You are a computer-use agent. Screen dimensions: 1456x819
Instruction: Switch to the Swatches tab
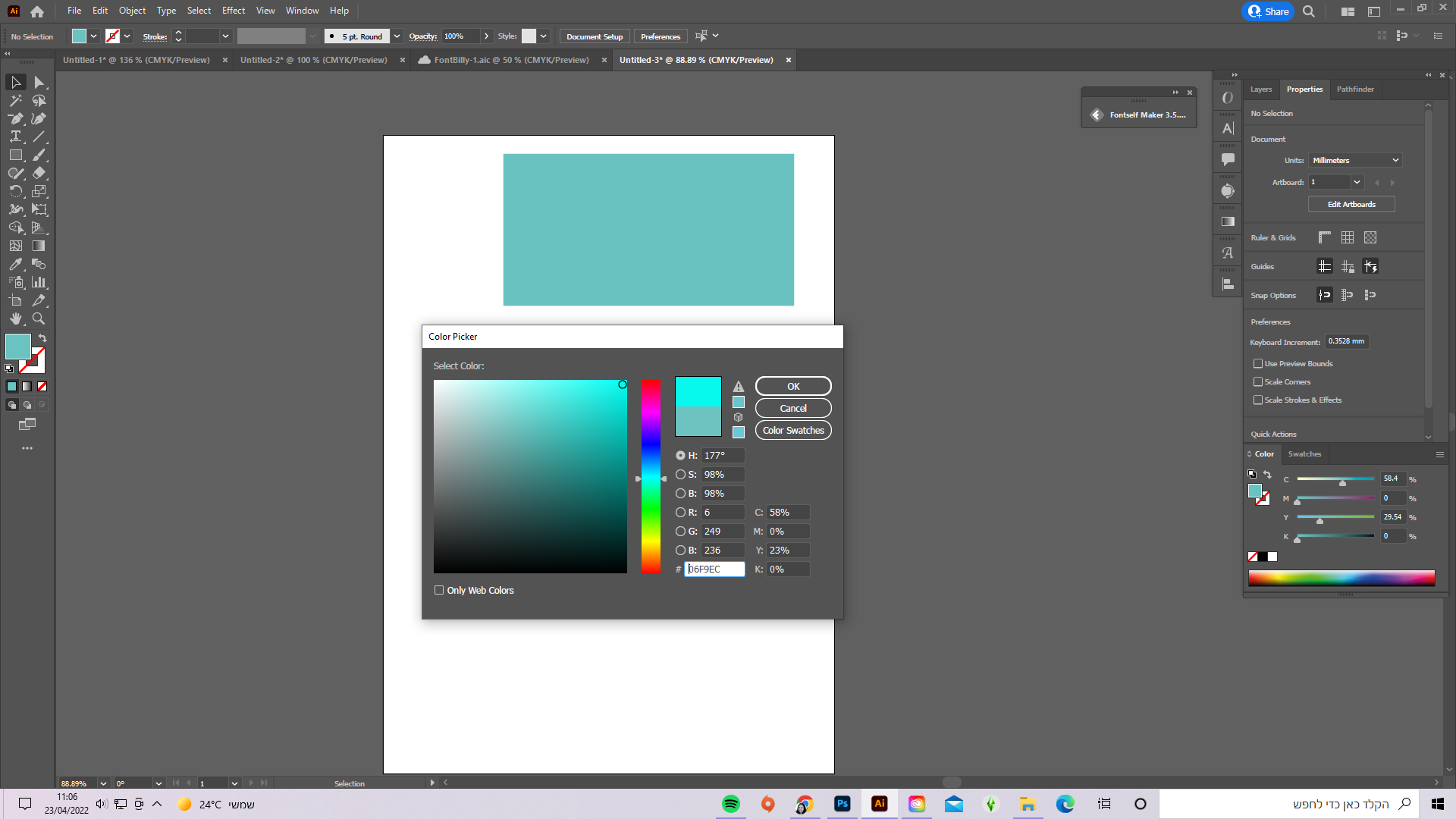[x=1304, y=453]
